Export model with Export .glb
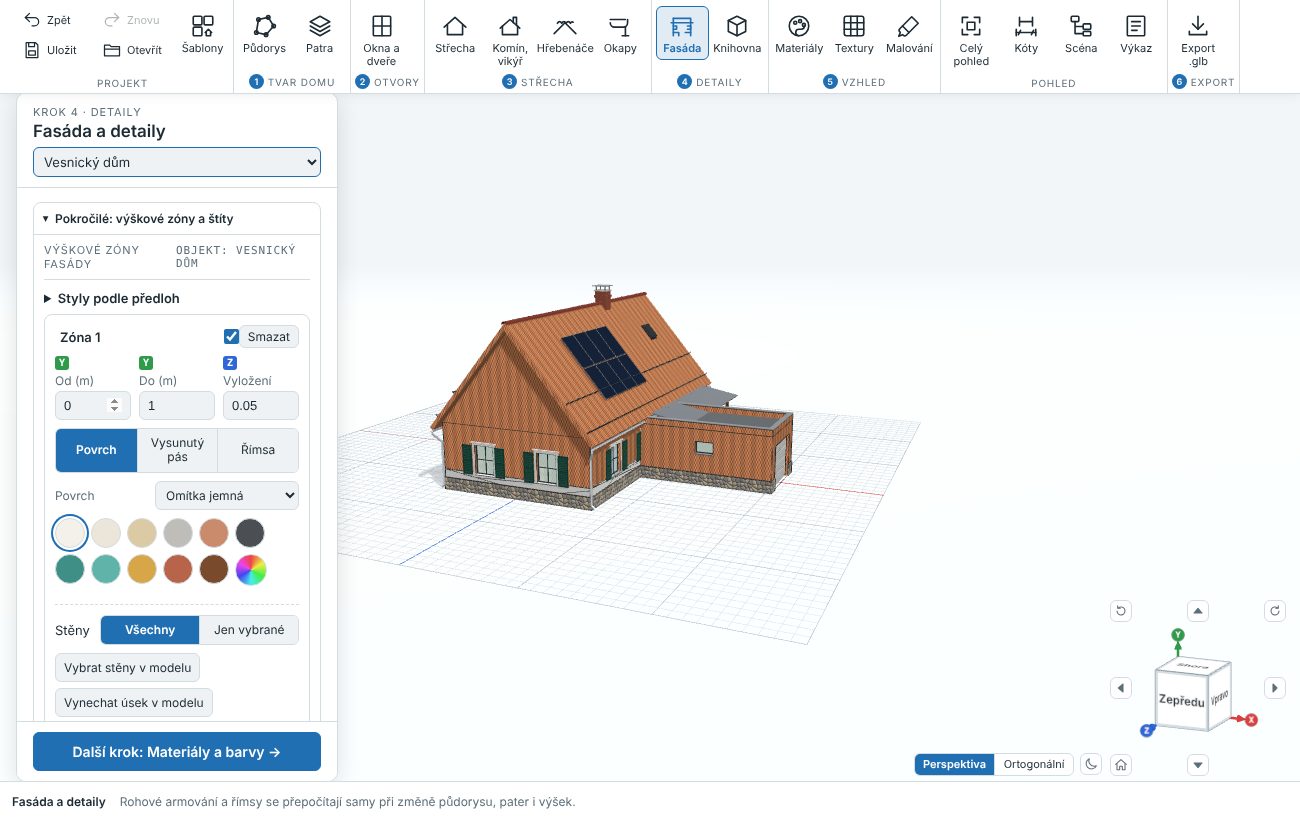This screenshot has height=820, width=1300. [1198, 40]
